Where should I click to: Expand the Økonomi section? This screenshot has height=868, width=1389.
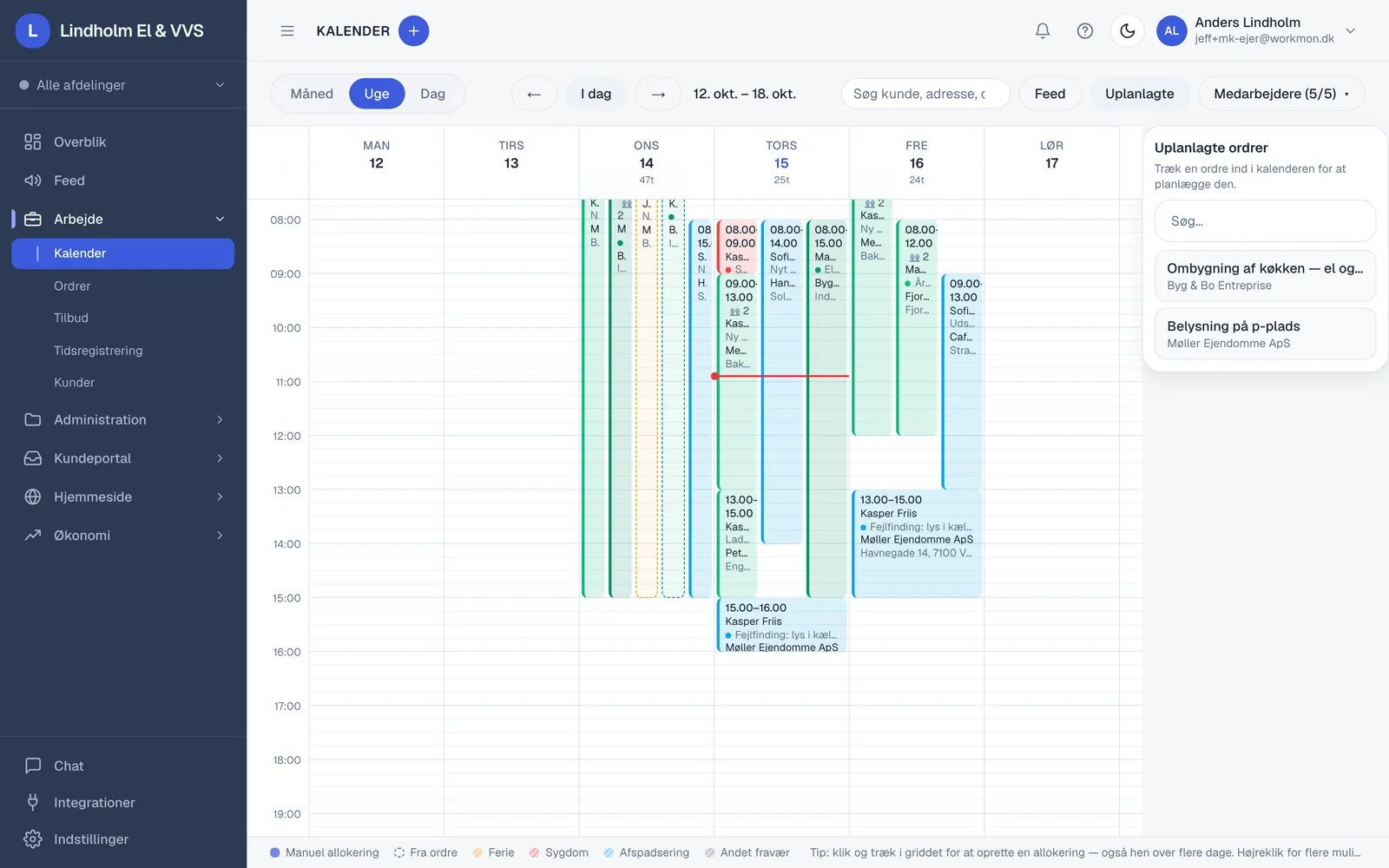point(123,536)
